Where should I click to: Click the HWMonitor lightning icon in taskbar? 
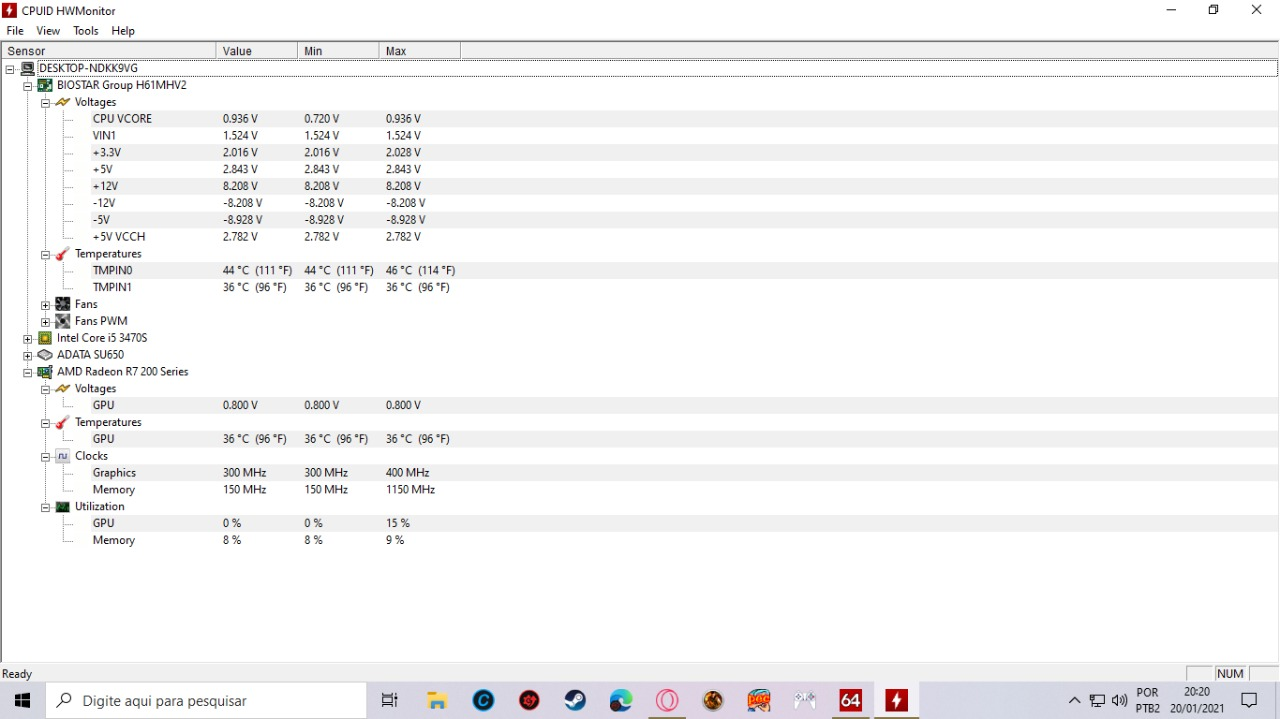click(896, 701)
